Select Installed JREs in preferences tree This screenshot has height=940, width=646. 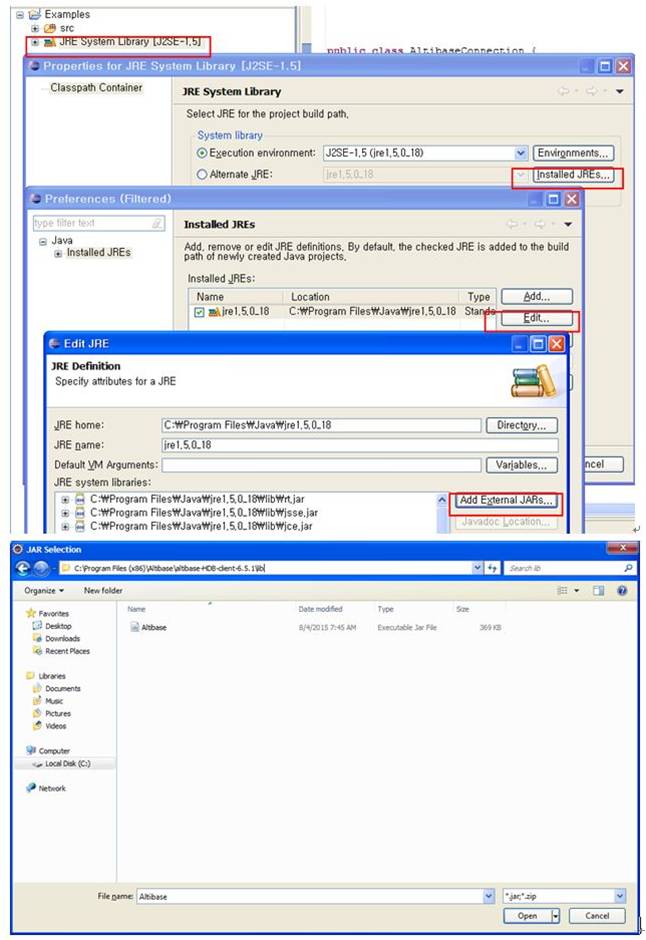click(98, 253)
